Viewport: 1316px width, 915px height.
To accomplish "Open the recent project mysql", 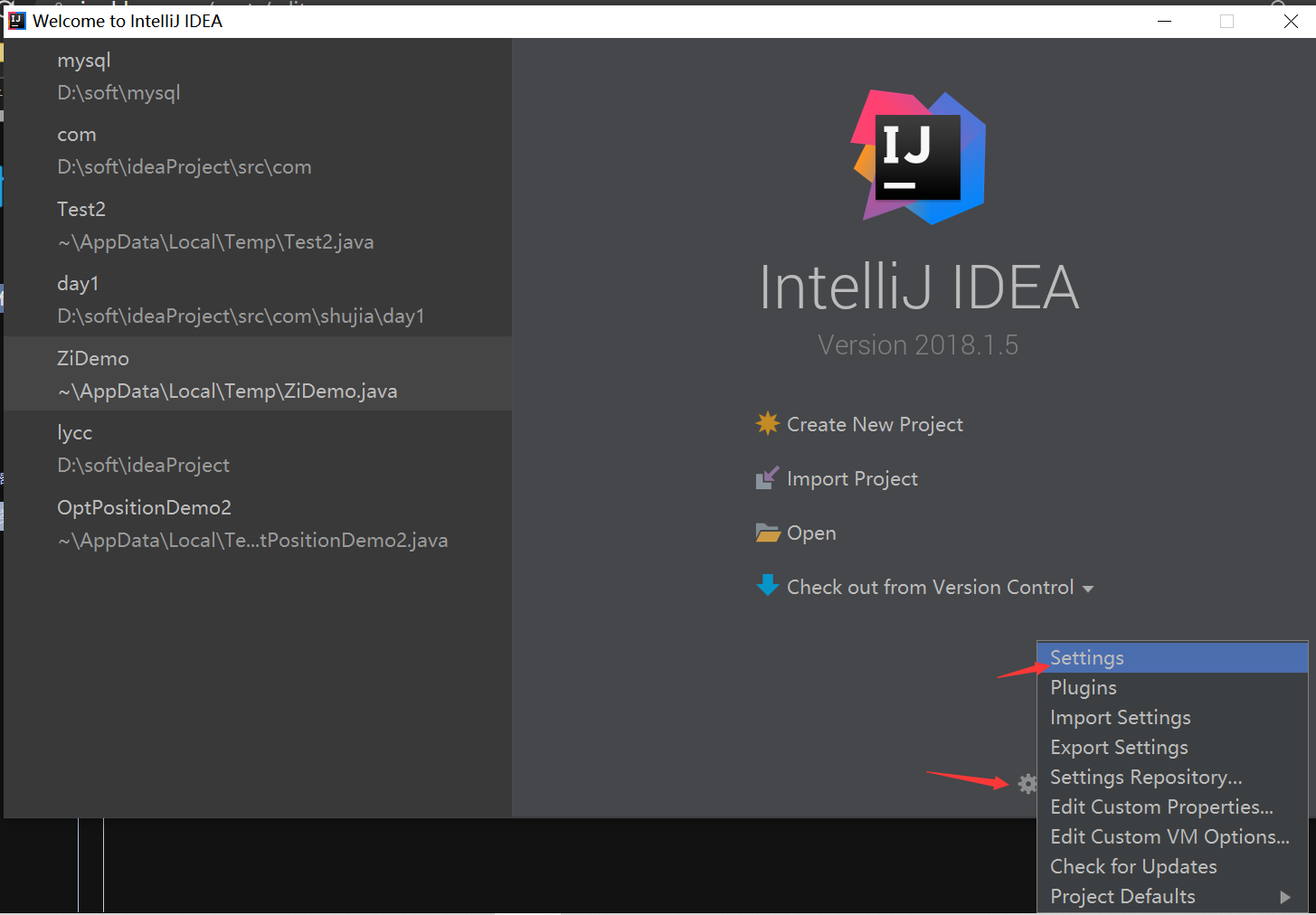I will [x=258, y=76].
